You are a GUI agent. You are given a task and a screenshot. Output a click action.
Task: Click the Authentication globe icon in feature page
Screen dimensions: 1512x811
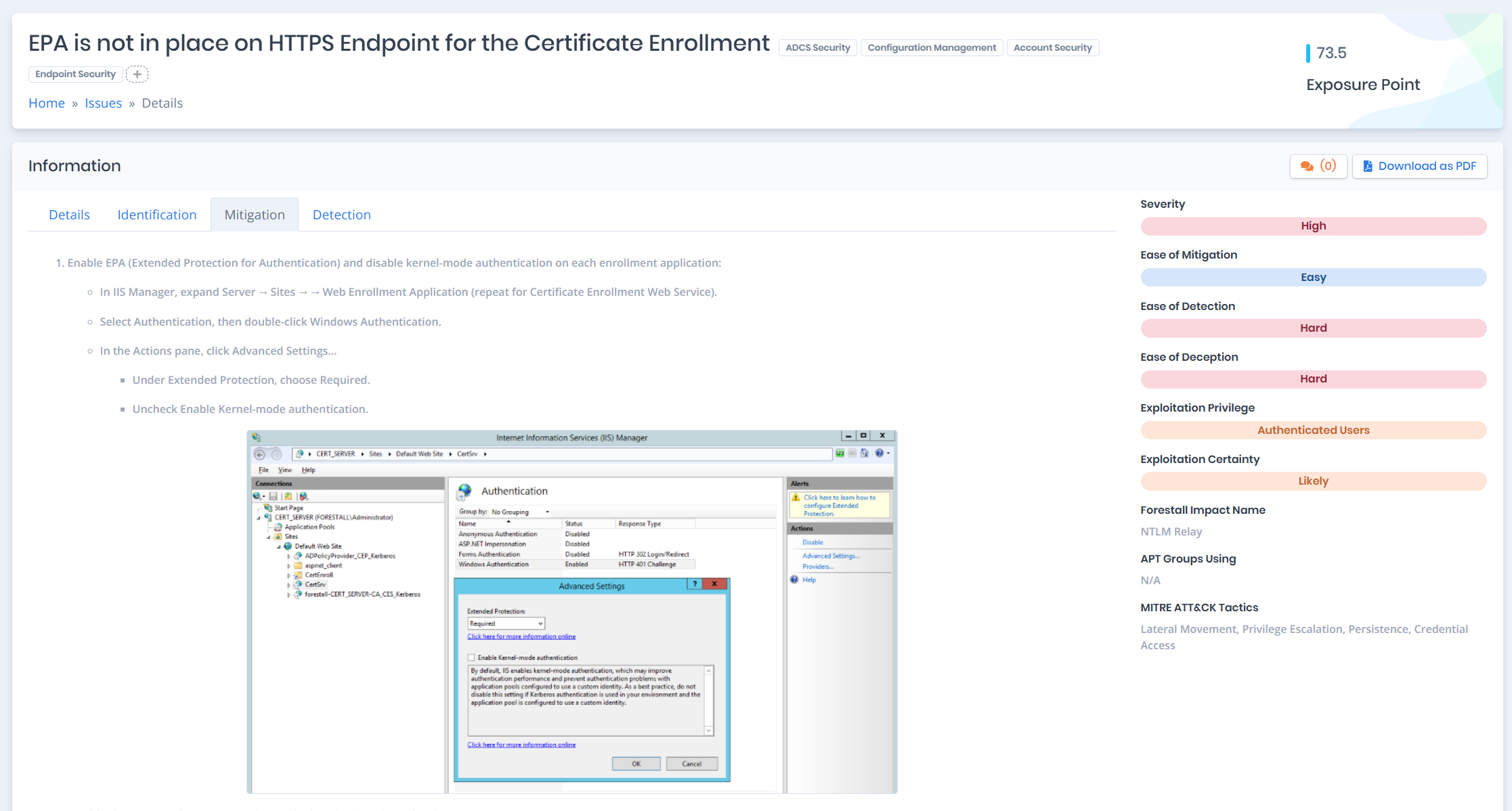464,491
